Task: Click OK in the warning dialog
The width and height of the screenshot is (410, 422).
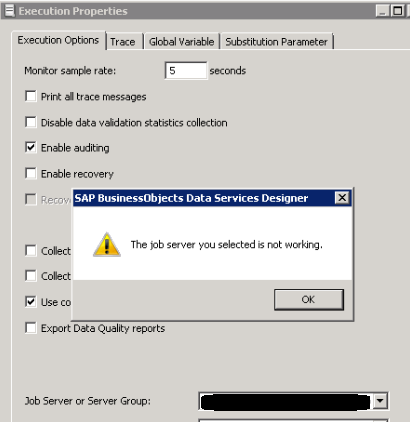Action: (309, 300)
